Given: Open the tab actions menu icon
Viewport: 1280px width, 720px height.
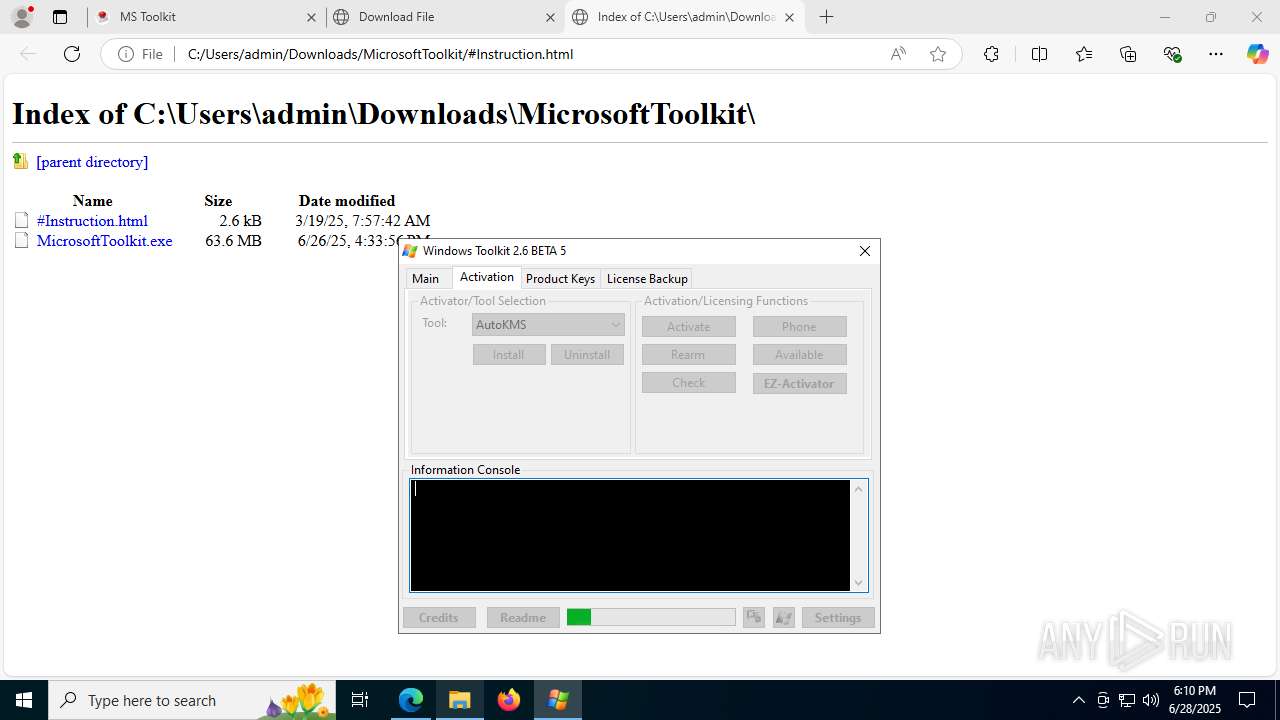Looking at the screenshot, I should coord(60,17).
